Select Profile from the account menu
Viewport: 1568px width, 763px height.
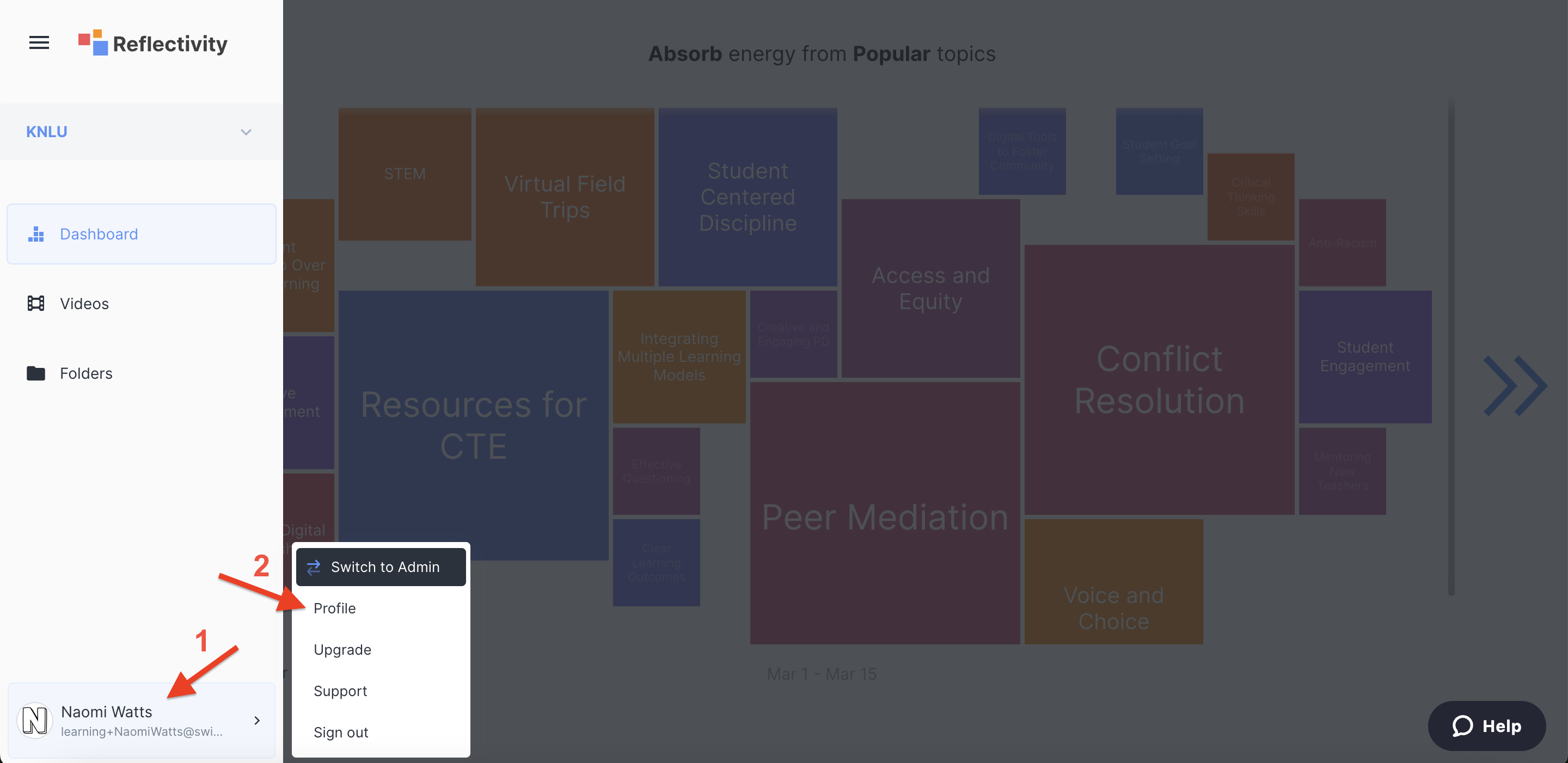click(x=334, y=608)
